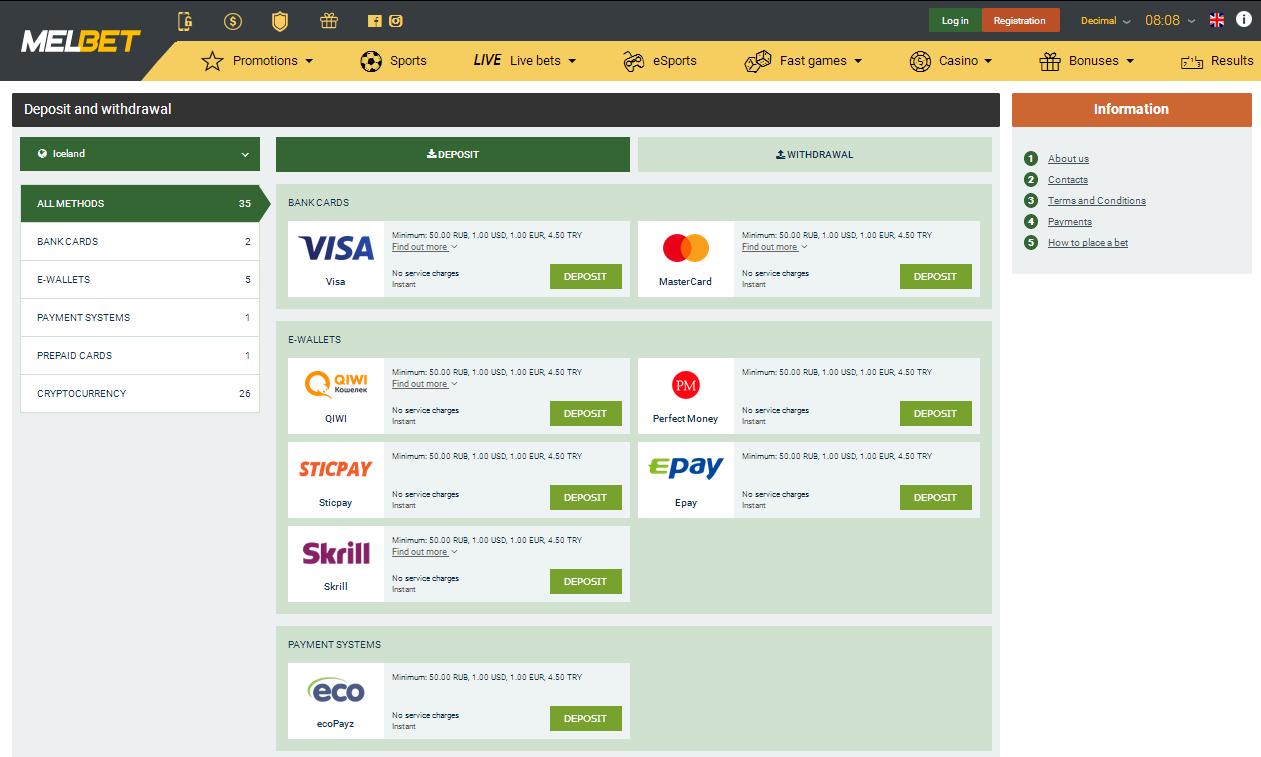Open the About us link
The height and width of the screenshot is (757, 1261).
pos(1068,159)
